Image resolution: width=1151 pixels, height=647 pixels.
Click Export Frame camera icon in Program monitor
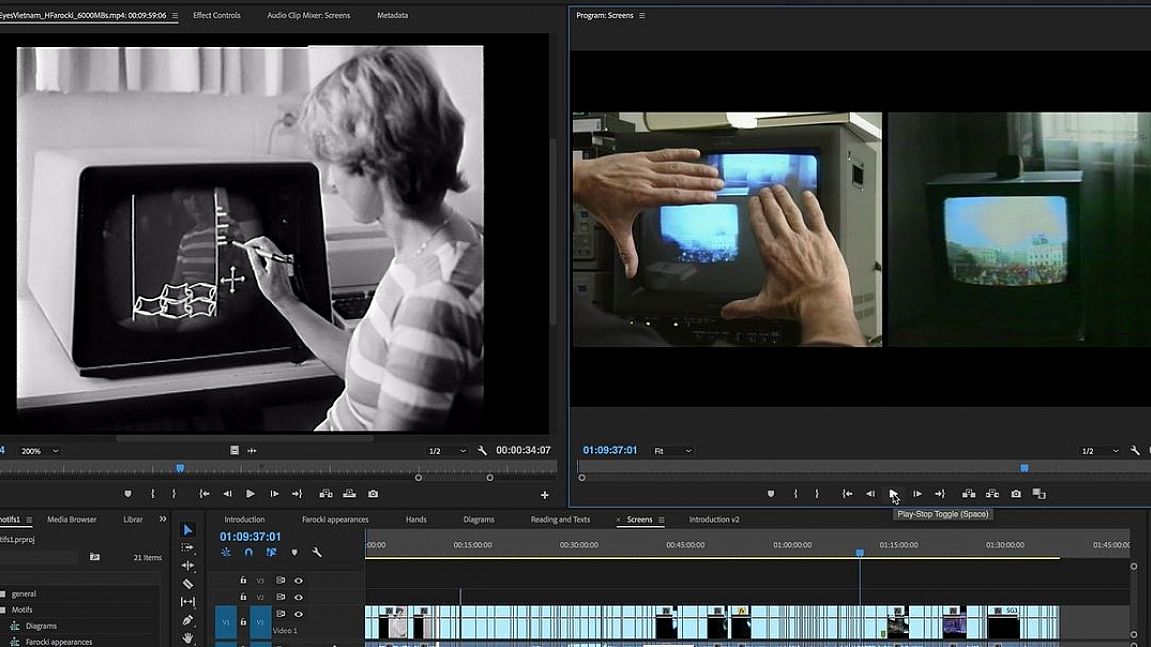(1016, 494)
